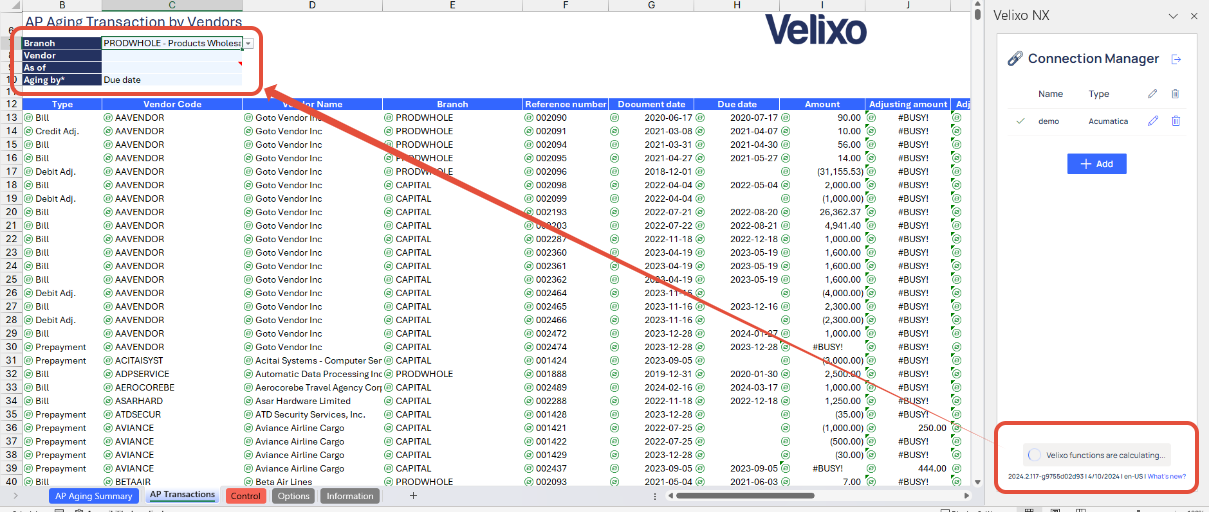Click the As of parameter cell
This screenshot has width=1209, height=512.
(x=172, y=67)
